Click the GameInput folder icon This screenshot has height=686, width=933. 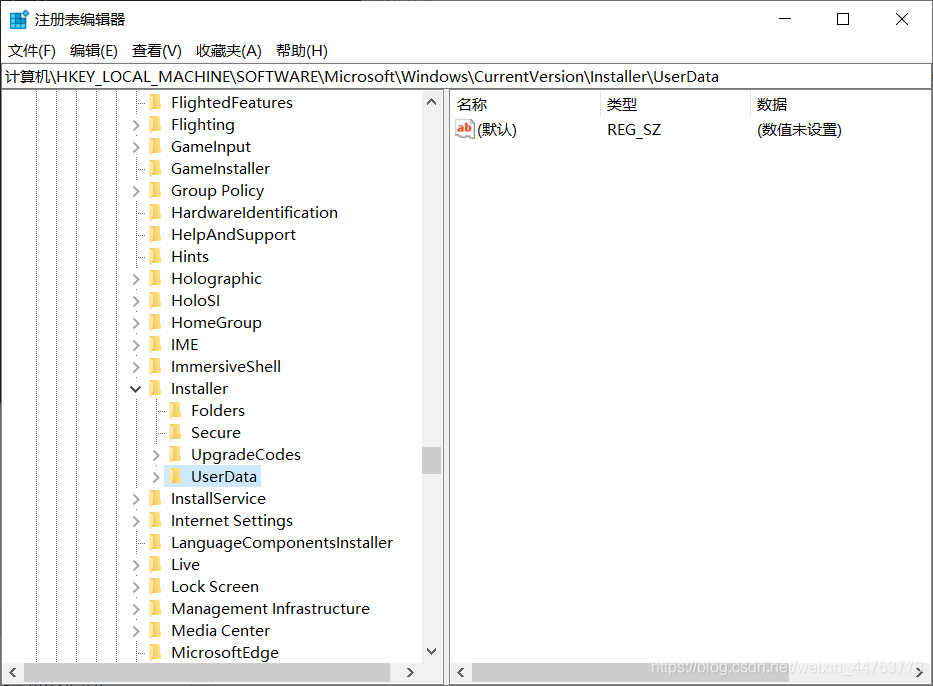pyautogui.click(x=155, y=146)
